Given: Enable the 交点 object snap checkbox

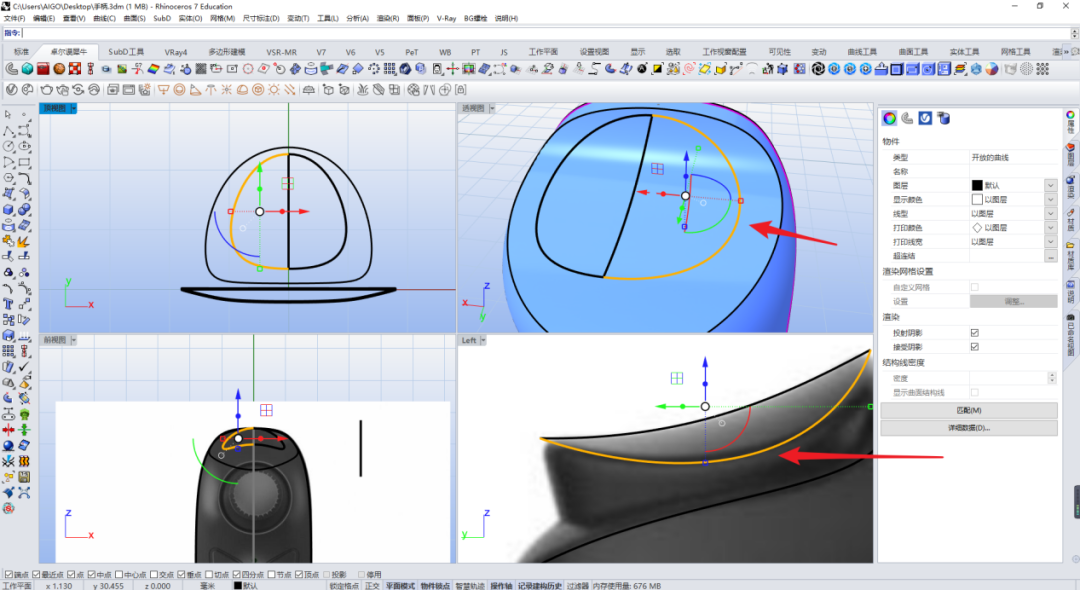Looking at the screenshot, I should pos(154,574).
